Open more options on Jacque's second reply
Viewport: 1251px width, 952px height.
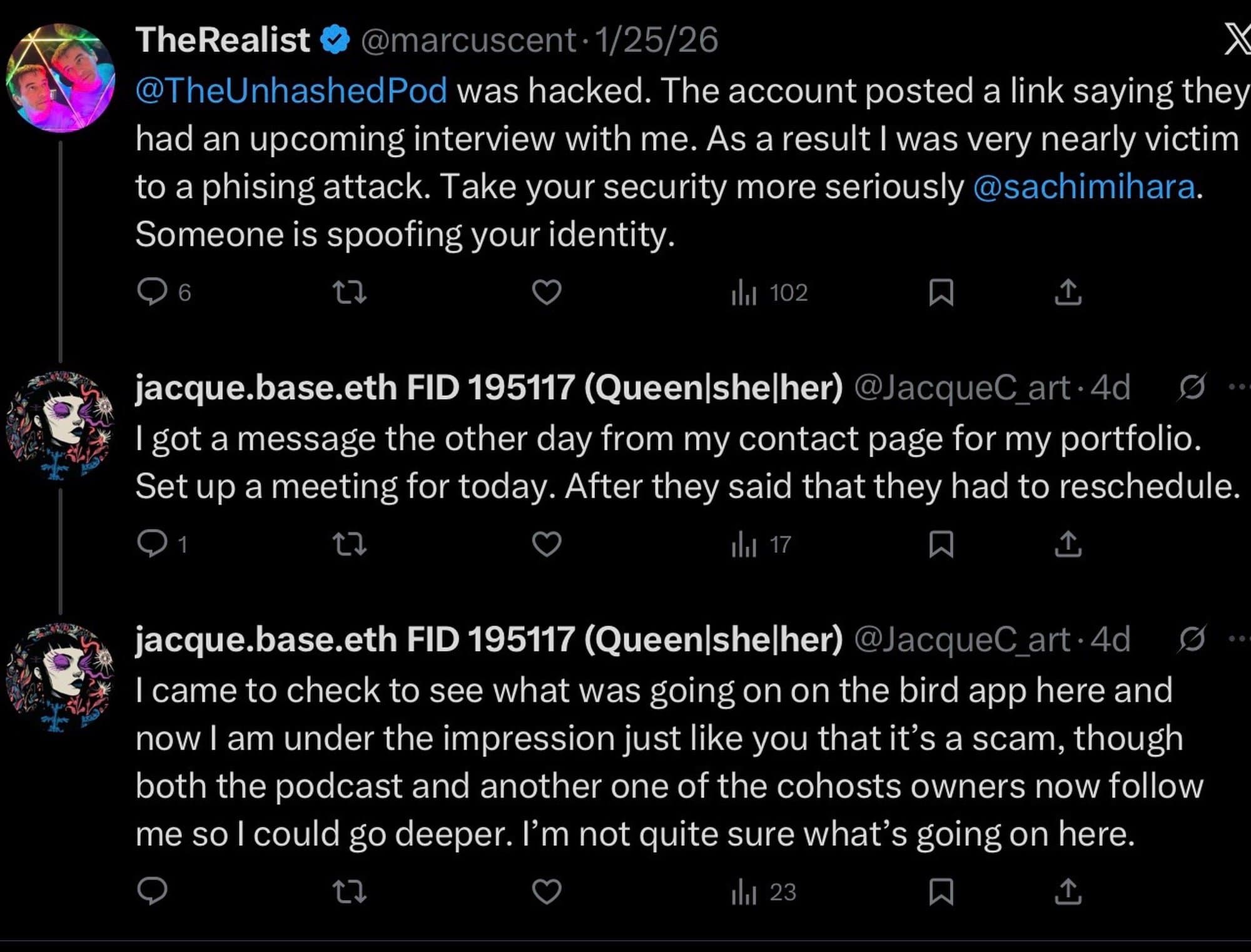[x=1238, y=639]
